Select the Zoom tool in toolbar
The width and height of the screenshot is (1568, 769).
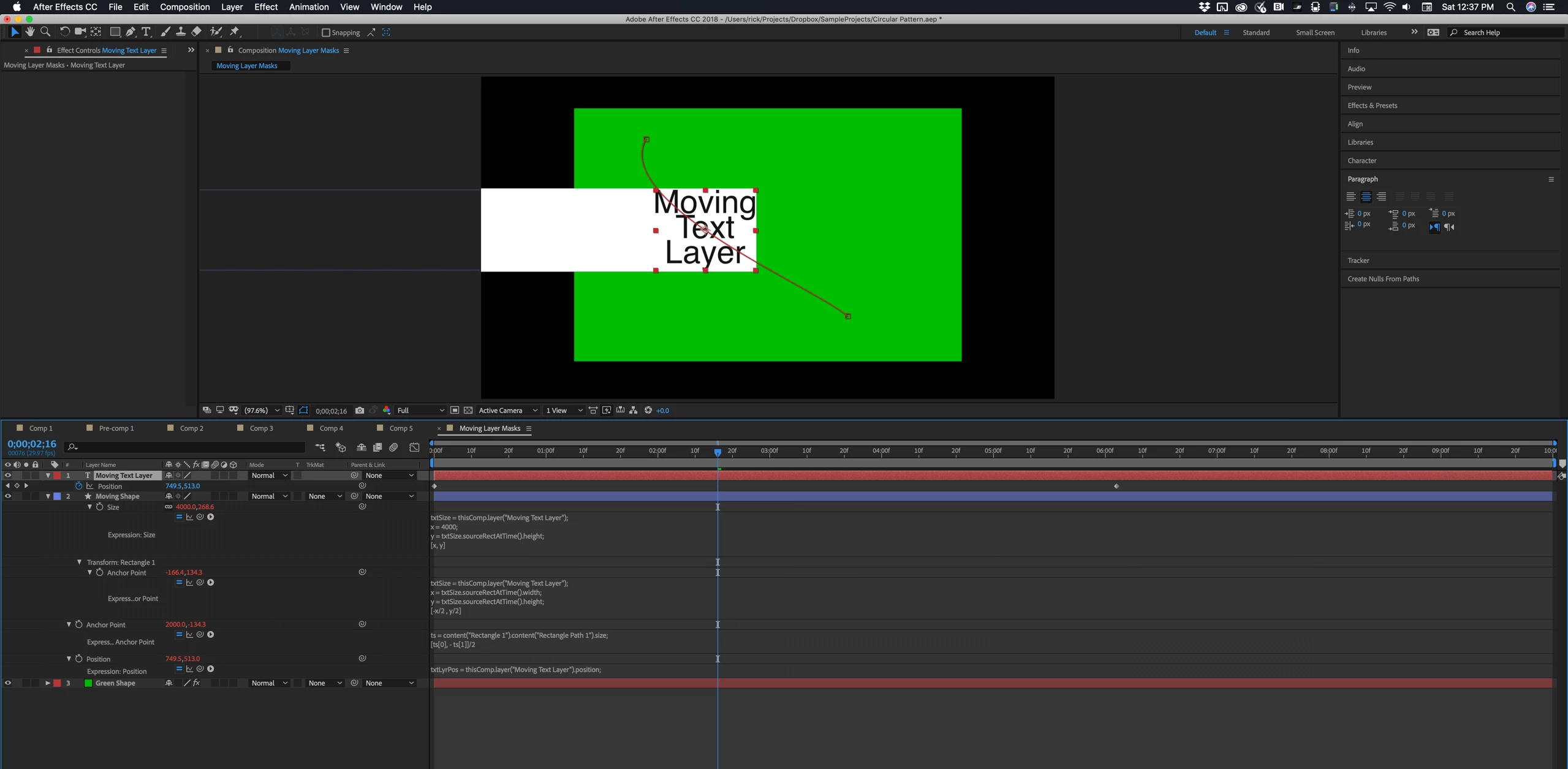point(45,32)
